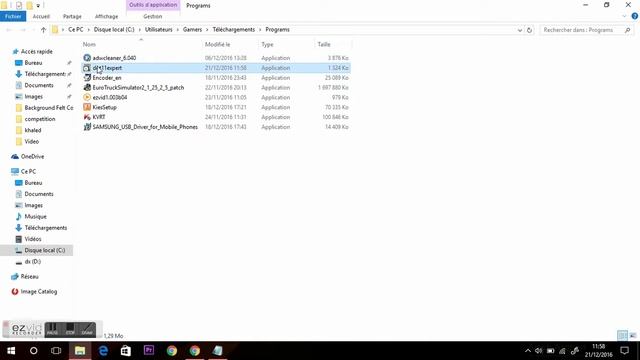Open Explorer help question mark

(x=635, y=16)
